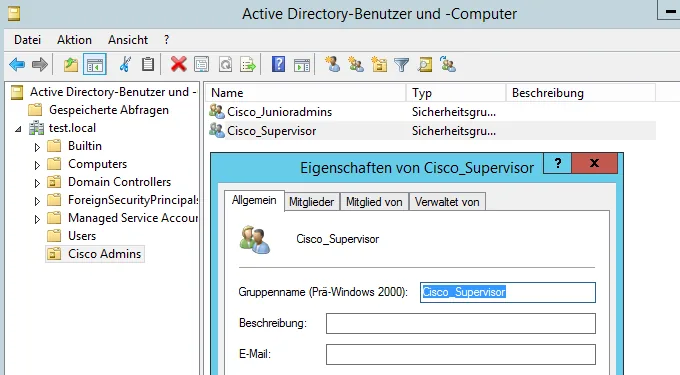The image size is (680, 375).
Task: Create a new group via toolbar icon
Action: click(356, 65)
